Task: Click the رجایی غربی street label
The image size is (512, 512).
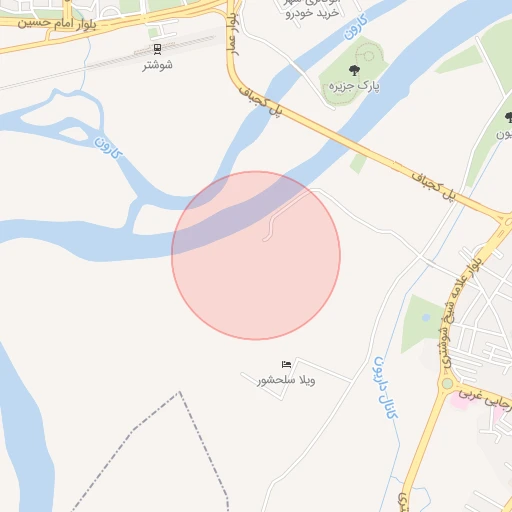Action: coord(485,398)
